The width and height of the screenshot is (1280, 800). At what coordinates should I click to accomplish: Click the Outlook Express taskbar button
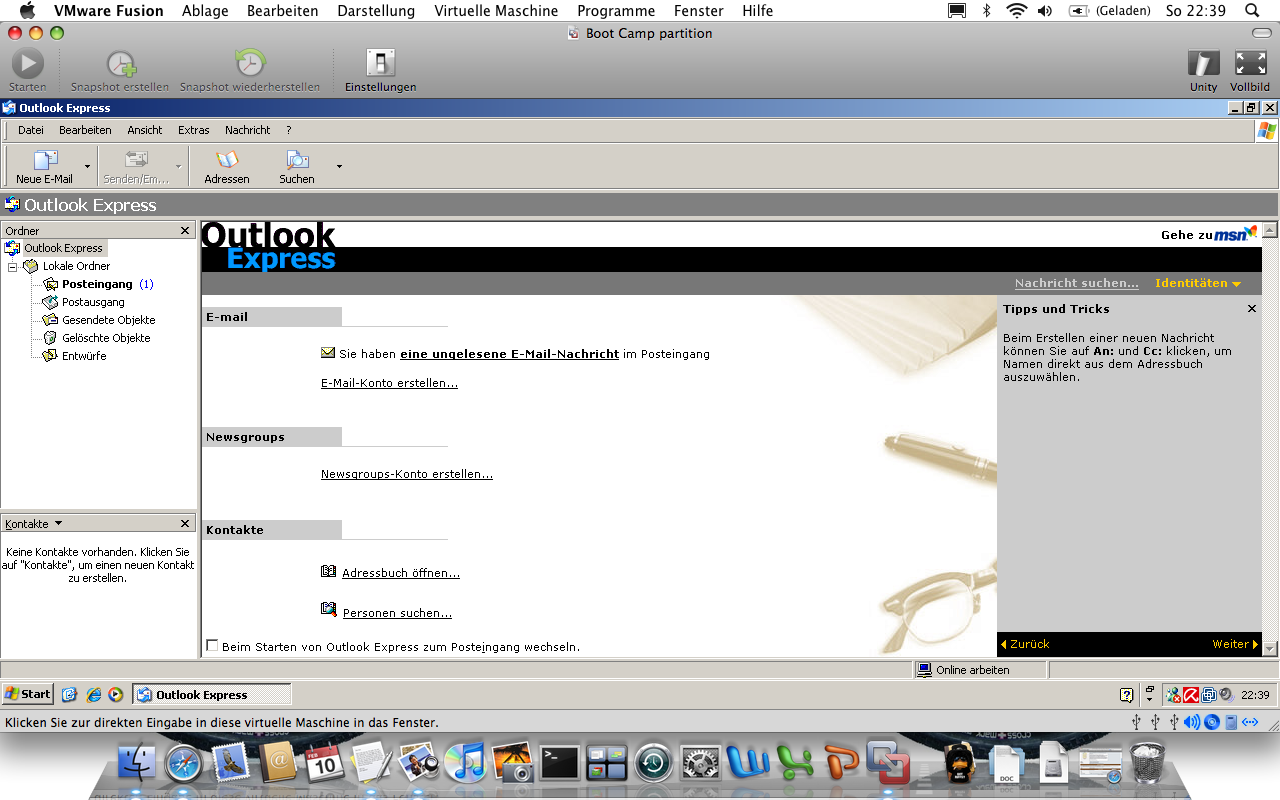click(212, 694)
